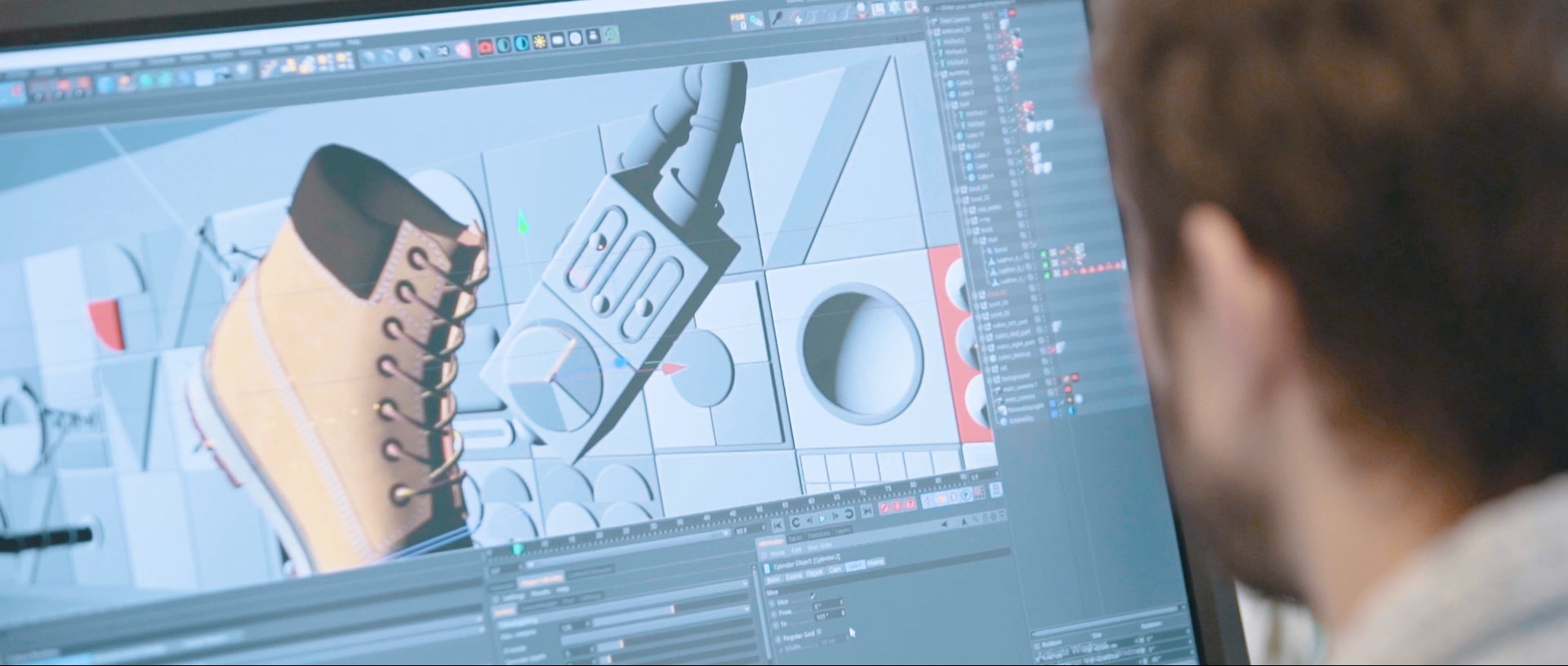Screen dimensions: 1568x666
Task: Click the Play Forwards button in timeline
Action: click(822, 519)
